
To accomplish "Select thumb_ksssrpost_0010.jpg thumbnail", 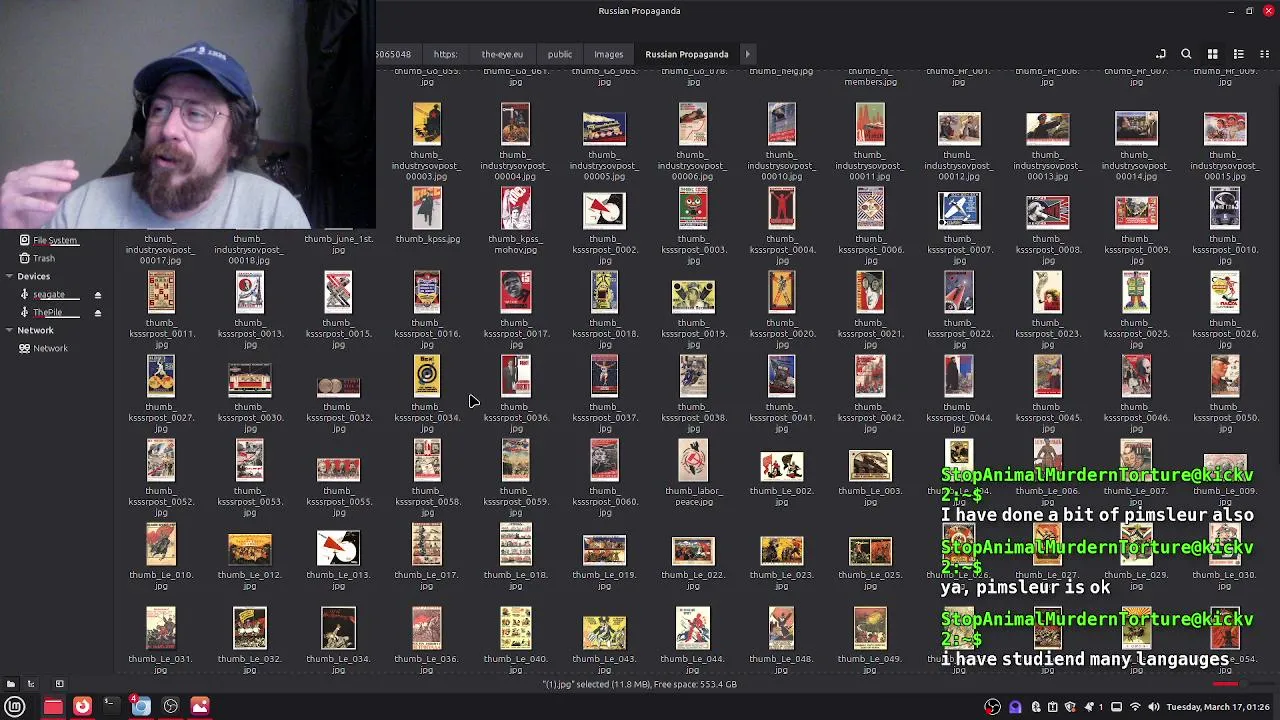I will 1225,208.
